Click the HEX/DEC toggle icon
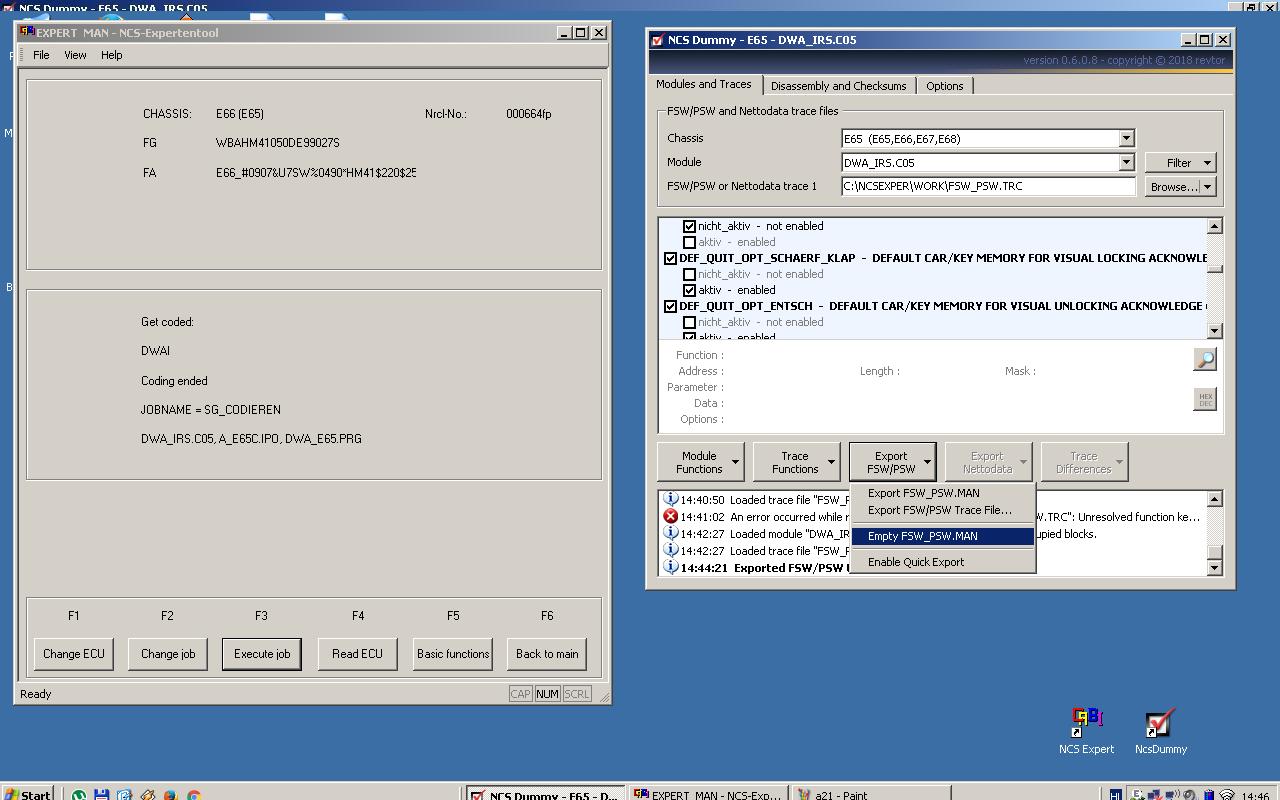Viewport: 1280px width, 800px height. pyautogui.click(x=1205, y=399)
